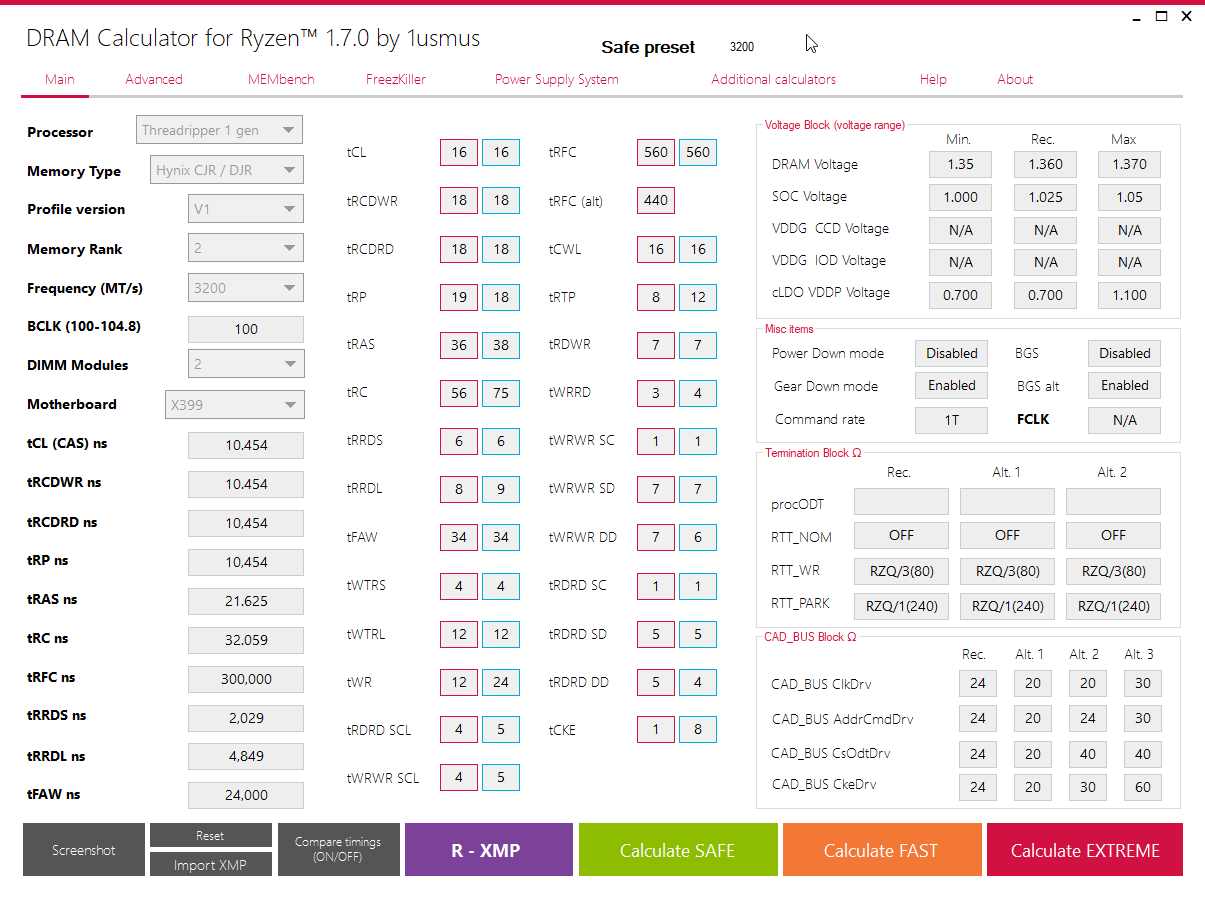Image resolution: width=1205 pixels, height=907 pixels.
Task: Click the Import XMP button
Action: coord(210,864)
